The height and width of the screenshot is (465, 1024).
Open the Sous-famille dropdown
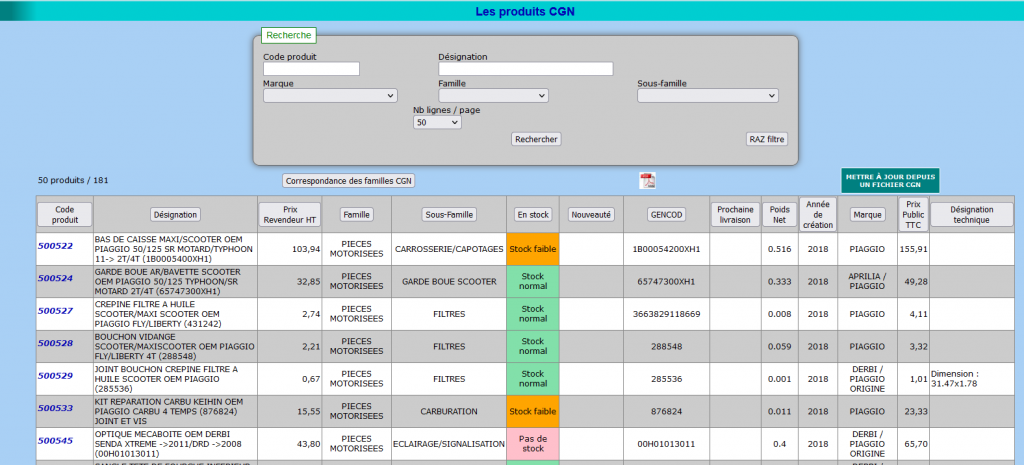pyautogui.click(x=708, y=96)
